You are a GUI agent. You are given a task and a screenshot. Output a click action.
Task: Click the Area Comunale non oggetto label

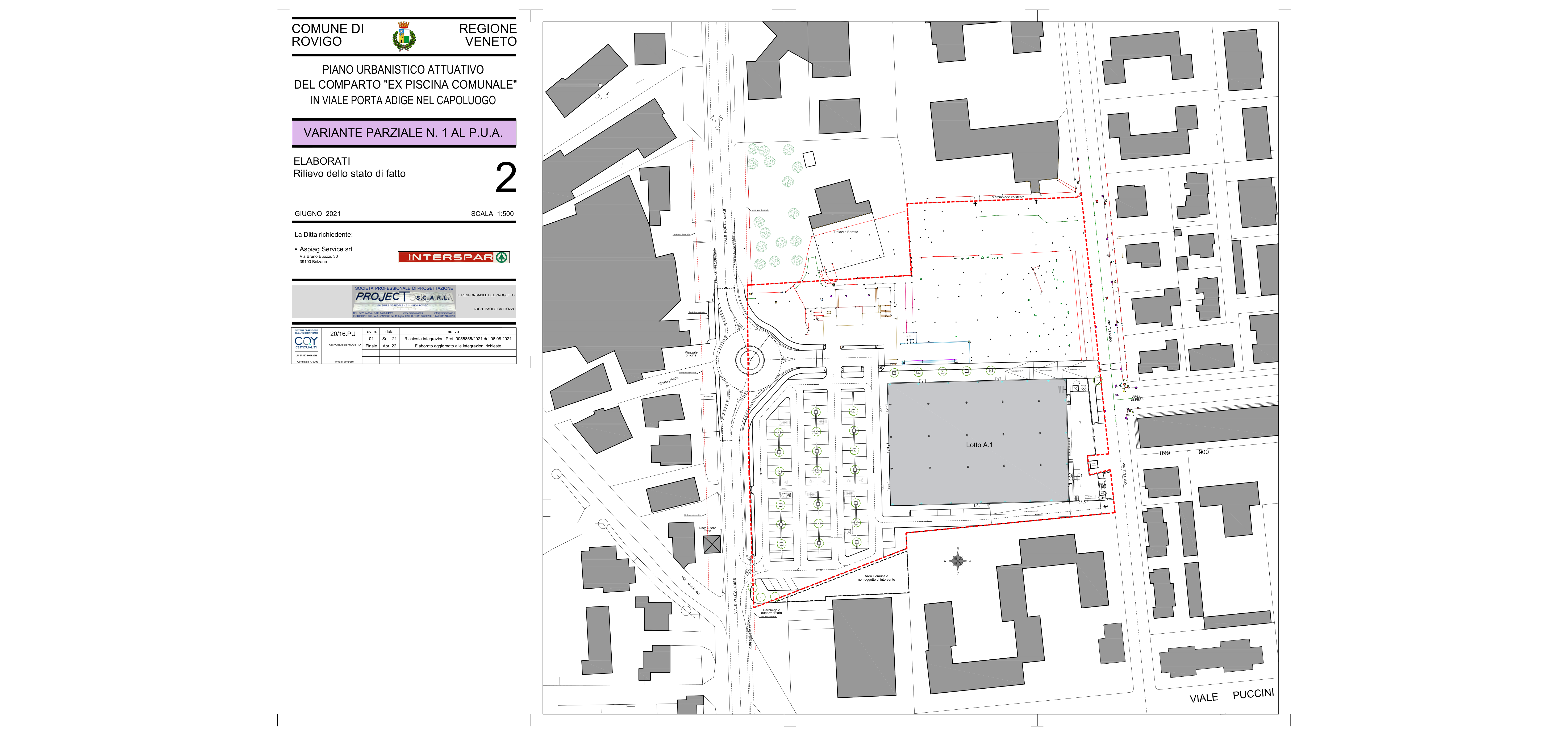pyautogui.click(x=876, y=578)
